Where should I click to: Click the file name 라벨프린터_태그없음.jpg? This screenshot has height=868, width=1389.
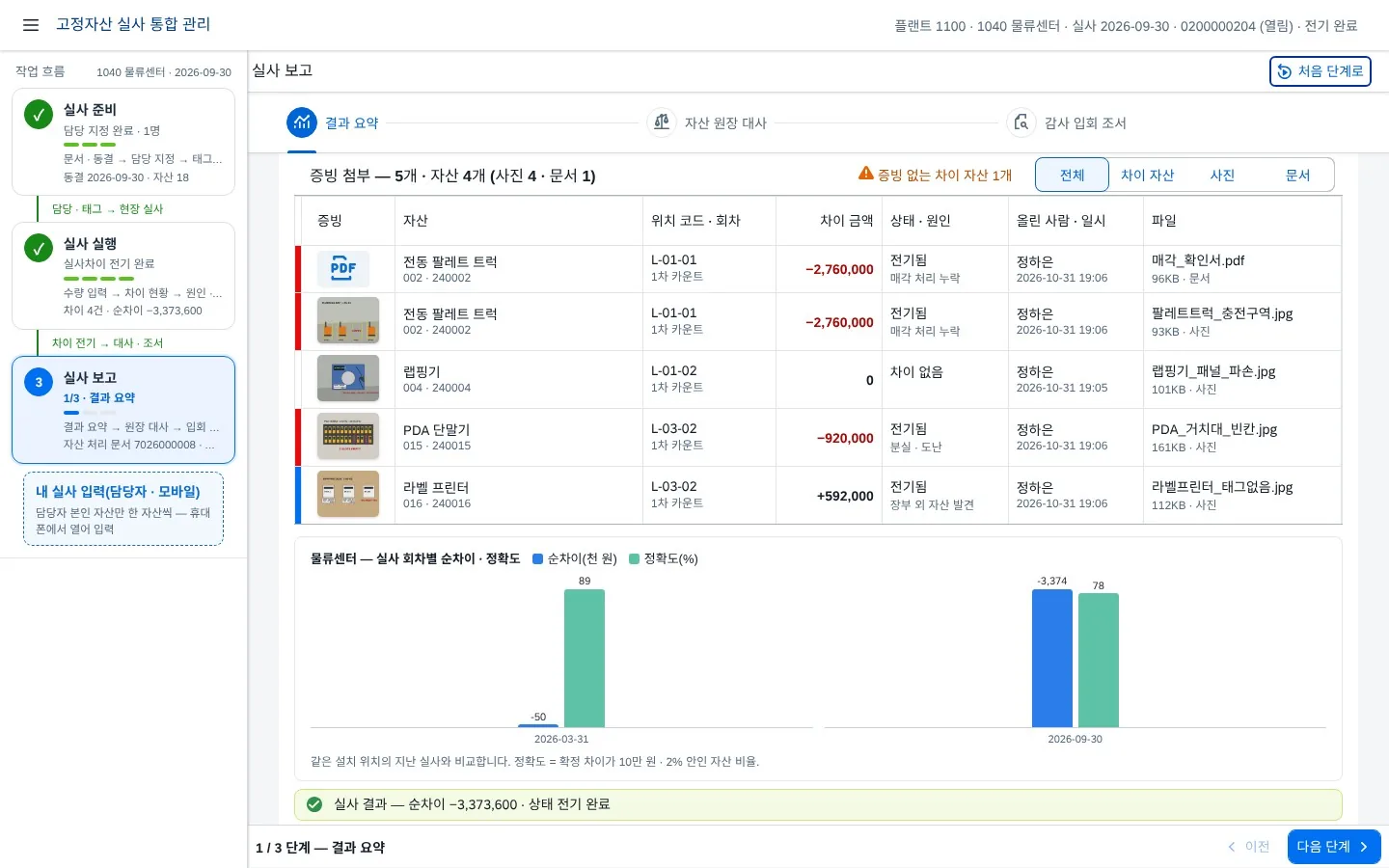point(1222,487)
